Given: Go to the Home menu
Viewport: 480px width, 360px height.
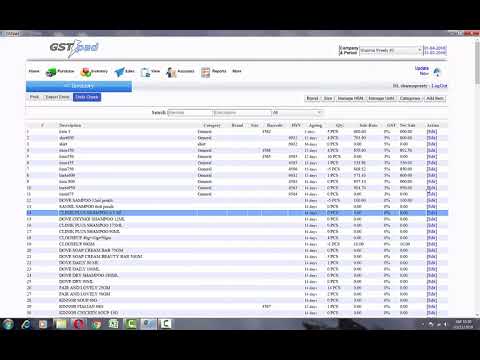Looking at the screenshot, I should (34, 71).
